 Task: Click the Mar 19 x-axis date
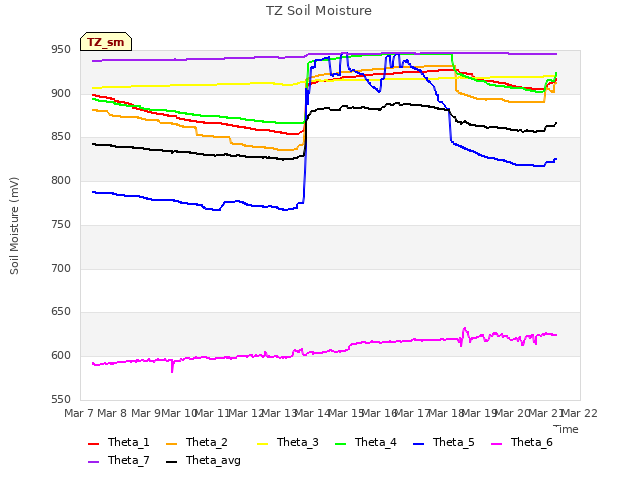tap(479, 413)
